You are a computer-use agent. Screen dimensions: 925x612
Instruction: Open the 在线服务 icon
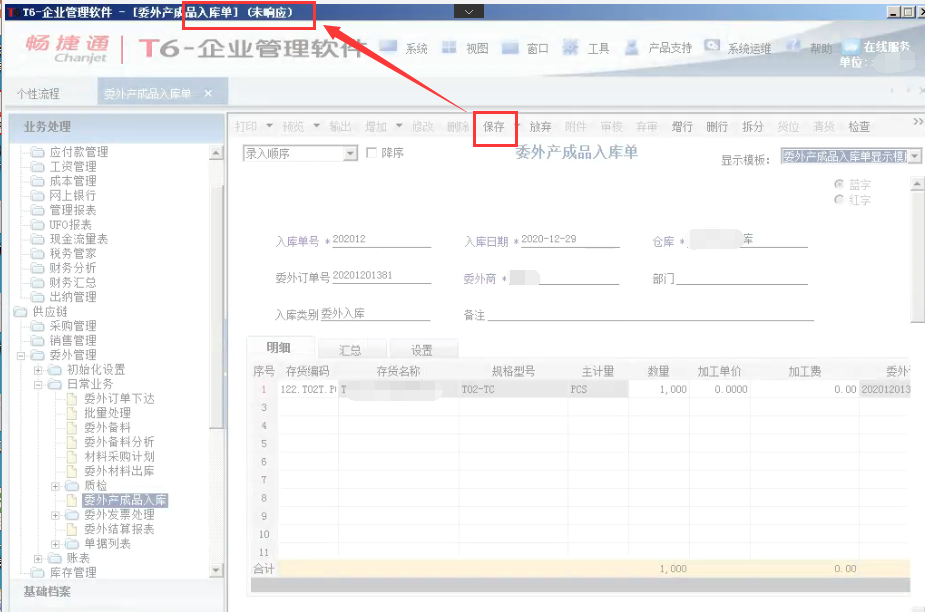[x=850, y=46]
